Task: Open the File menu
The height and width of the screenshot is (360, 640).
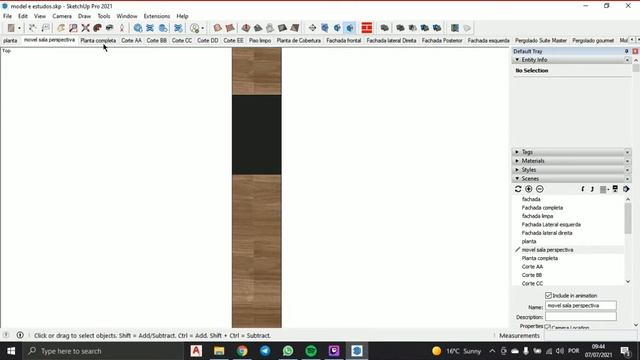Action: tap(7, 16)
